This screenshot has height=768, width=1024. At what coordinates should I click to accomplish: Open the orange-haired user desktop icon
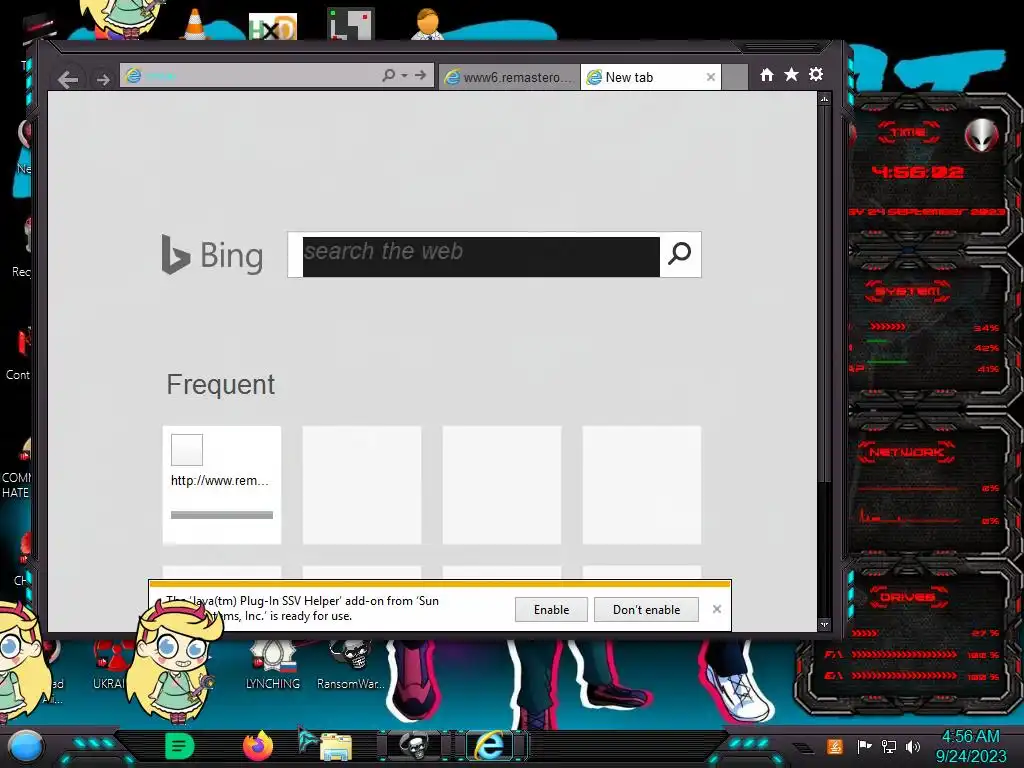427,24
